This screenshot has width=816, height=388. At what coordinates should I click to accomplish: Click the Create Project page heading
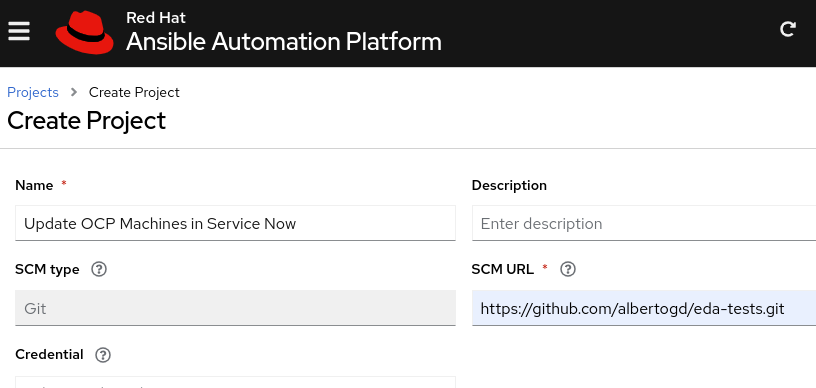86,121
